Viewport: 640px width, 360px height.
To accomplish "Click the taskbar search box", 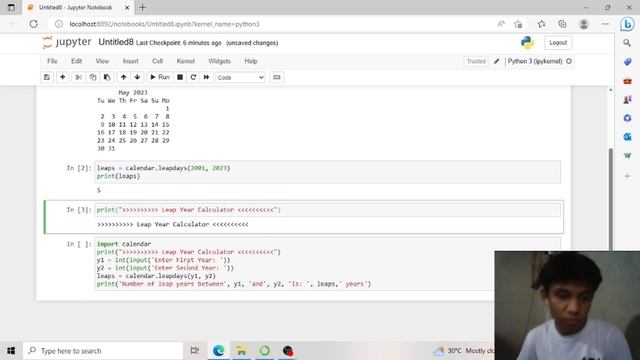I will coord(103,351).
